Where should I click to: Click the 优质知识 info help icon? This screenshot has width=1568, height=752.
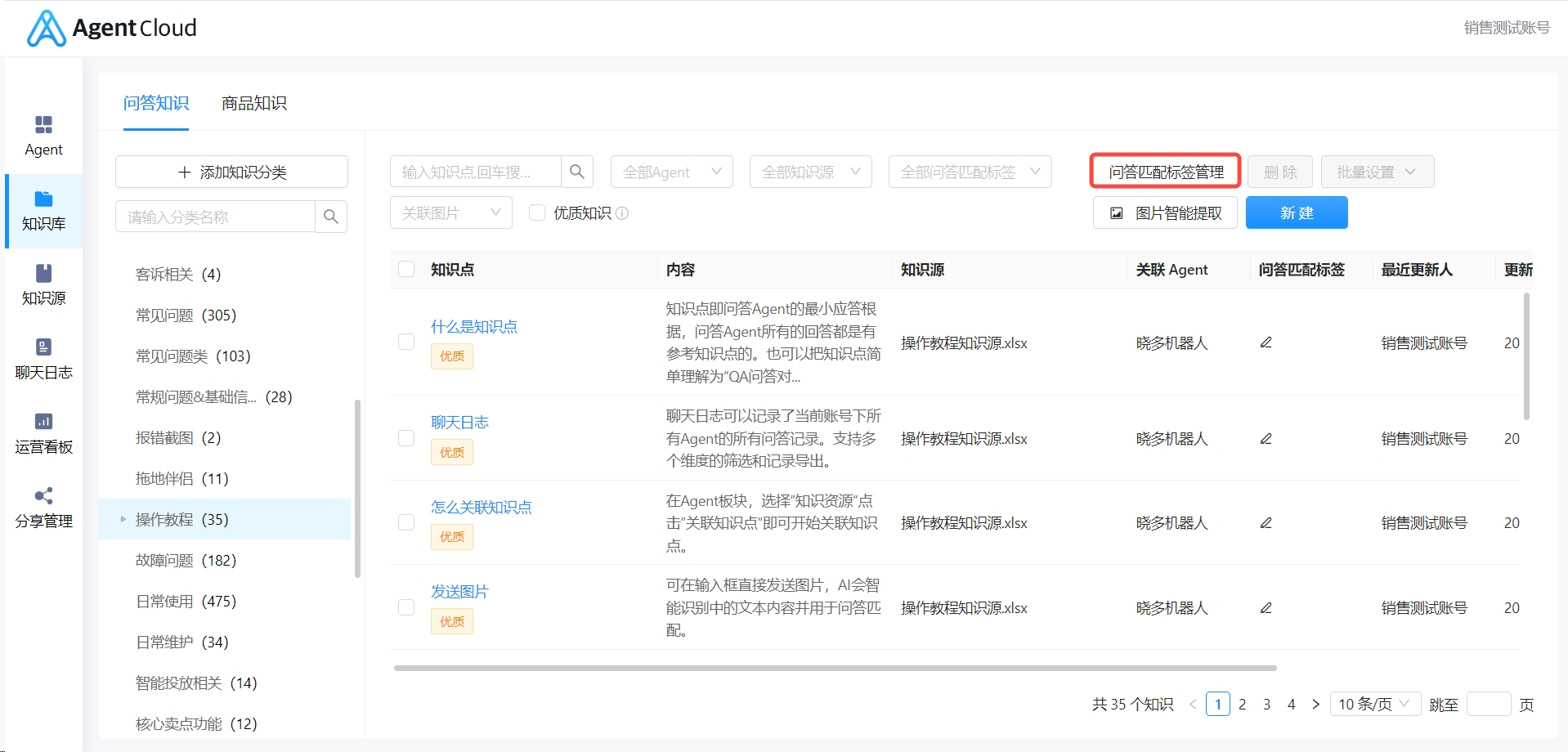click(622, 213)
